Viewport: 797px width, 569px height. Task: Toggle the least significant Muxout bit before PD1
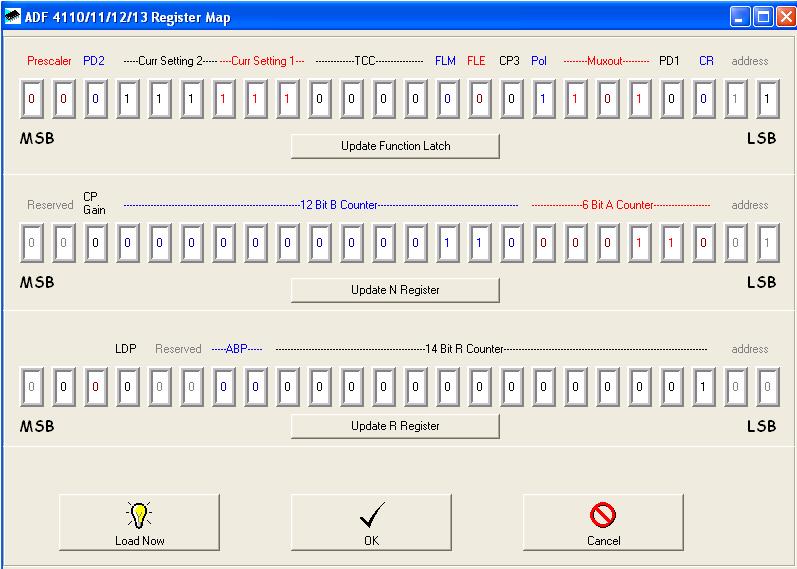[639, 99]
